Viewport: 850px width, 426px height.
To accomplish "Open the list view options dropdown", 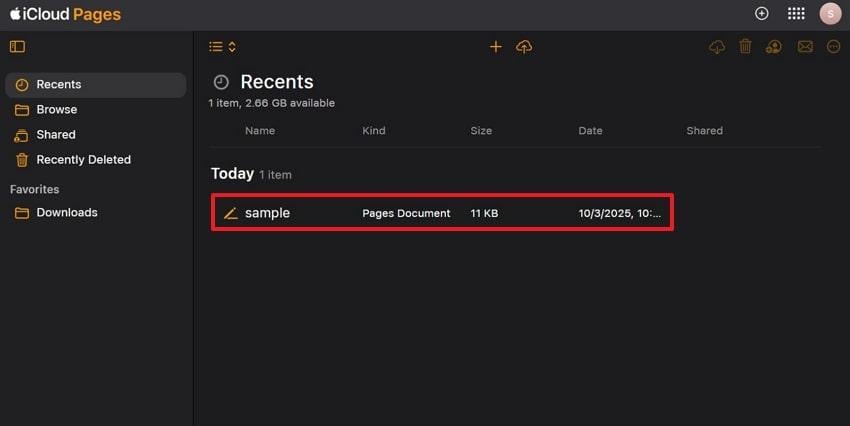I will (x=222, y=46).
